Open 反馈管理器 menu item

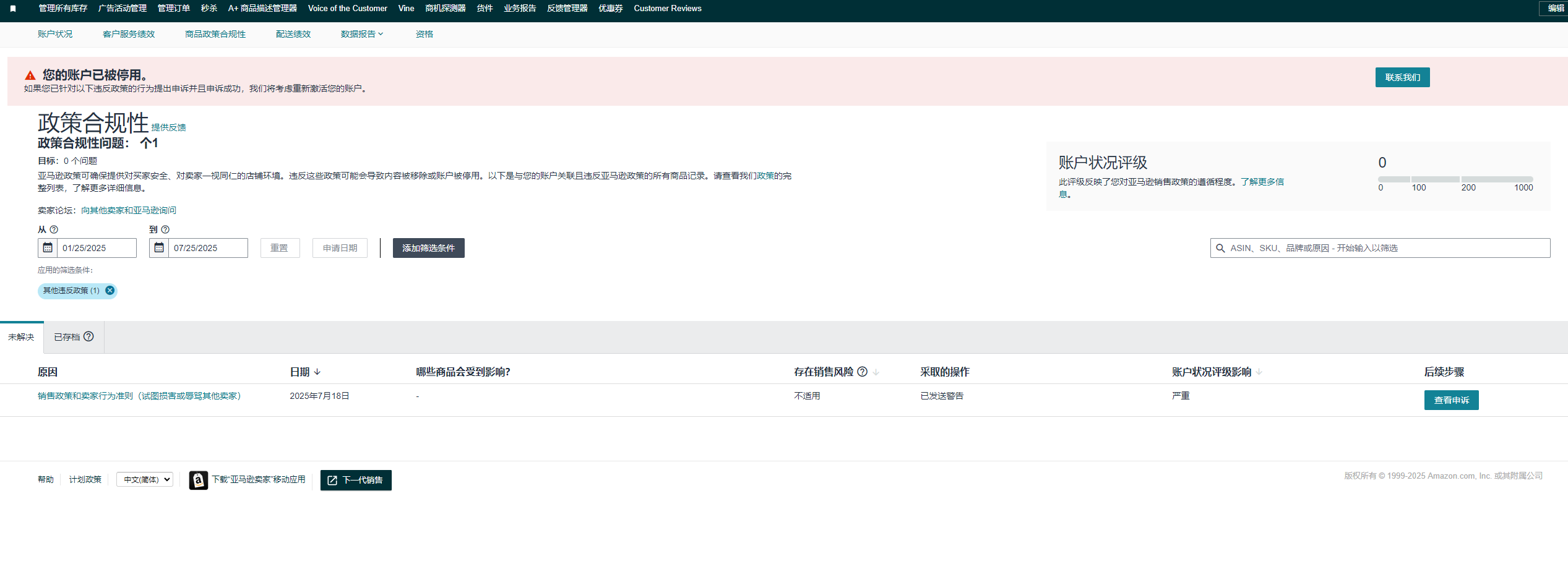567,9
